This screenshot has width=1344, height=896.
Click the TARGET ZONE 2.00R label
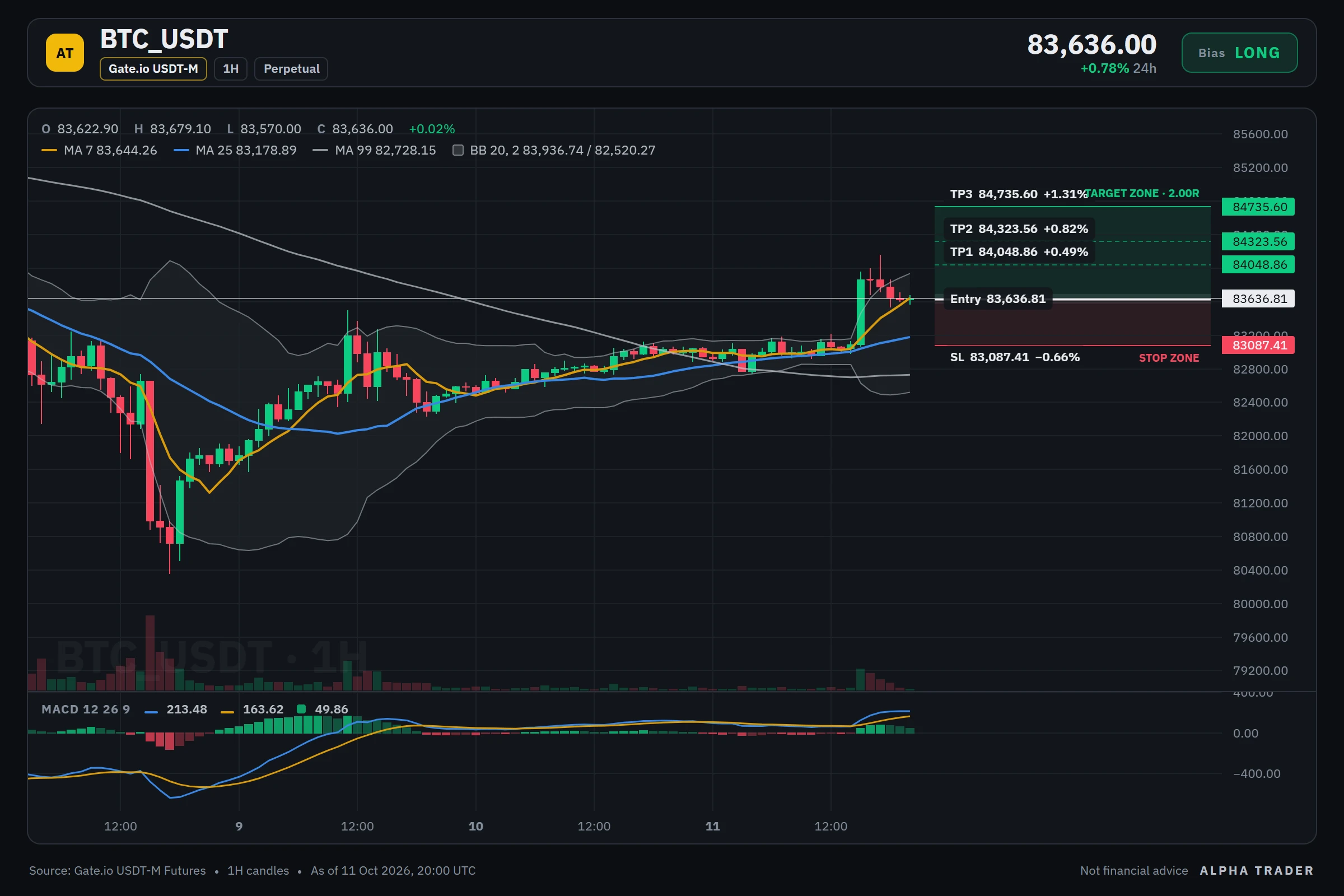click(x=1142, y=194)
